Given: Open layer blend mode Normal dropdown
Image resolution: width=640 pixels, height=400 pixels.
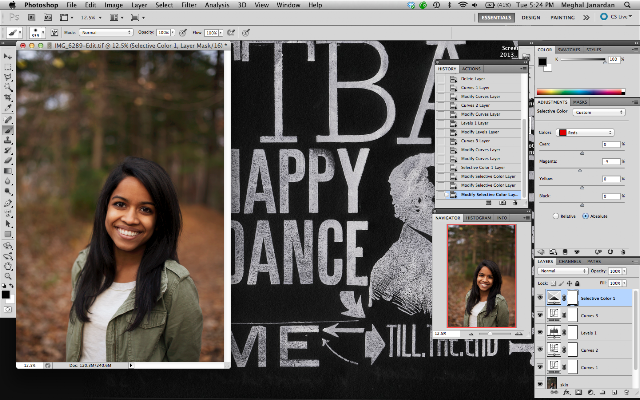Looking at the screenshot, I should tap(562, 271).
